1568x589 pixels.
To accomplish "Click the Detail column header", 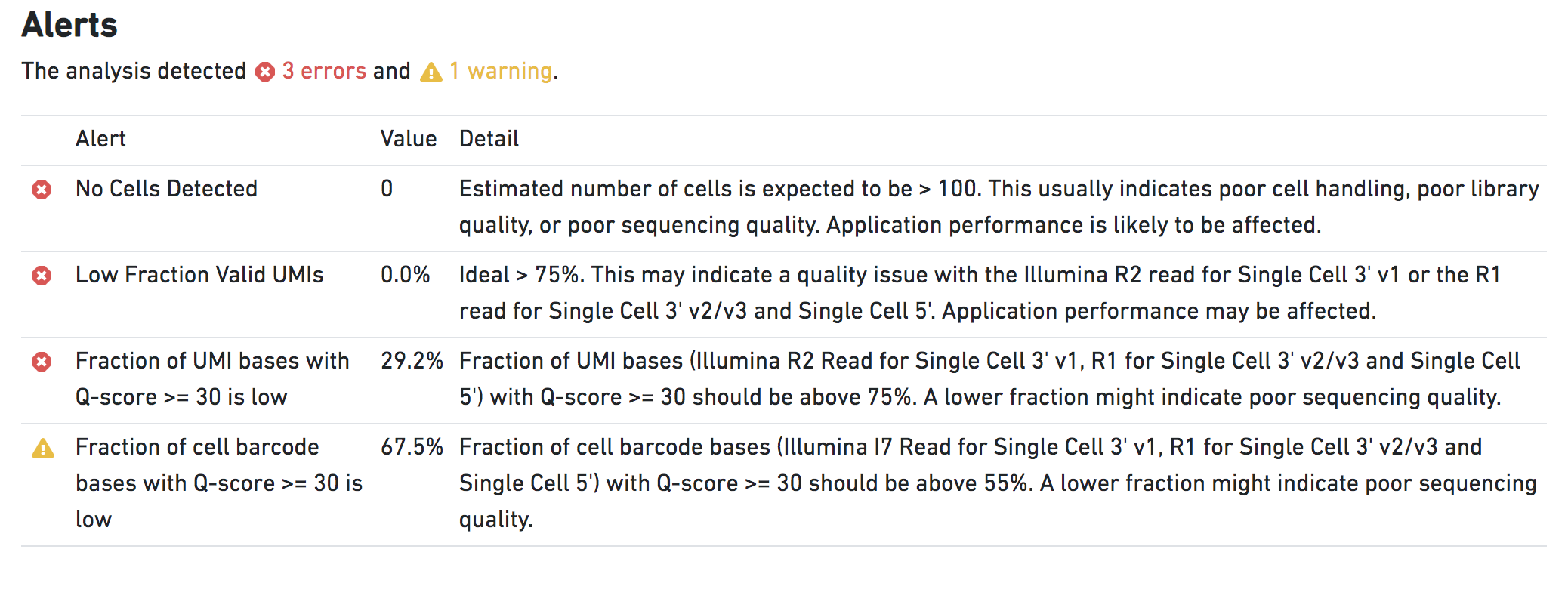I will 489,139.
